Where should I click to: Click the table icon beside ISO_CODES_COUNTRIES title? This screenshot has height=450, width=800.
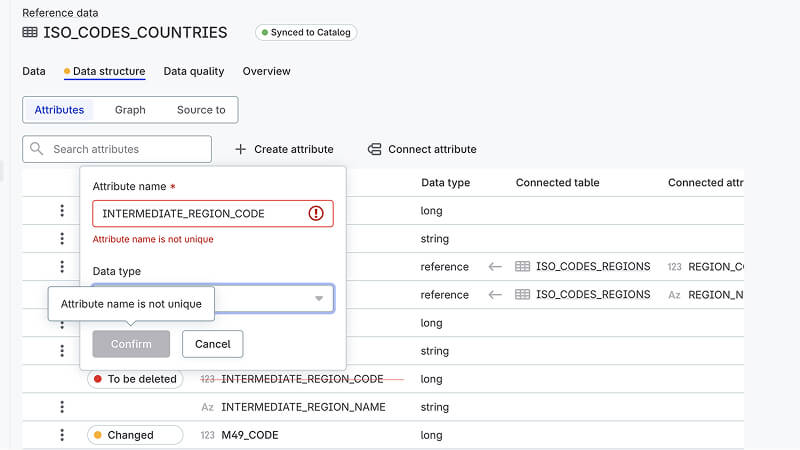tap(30, 33)
